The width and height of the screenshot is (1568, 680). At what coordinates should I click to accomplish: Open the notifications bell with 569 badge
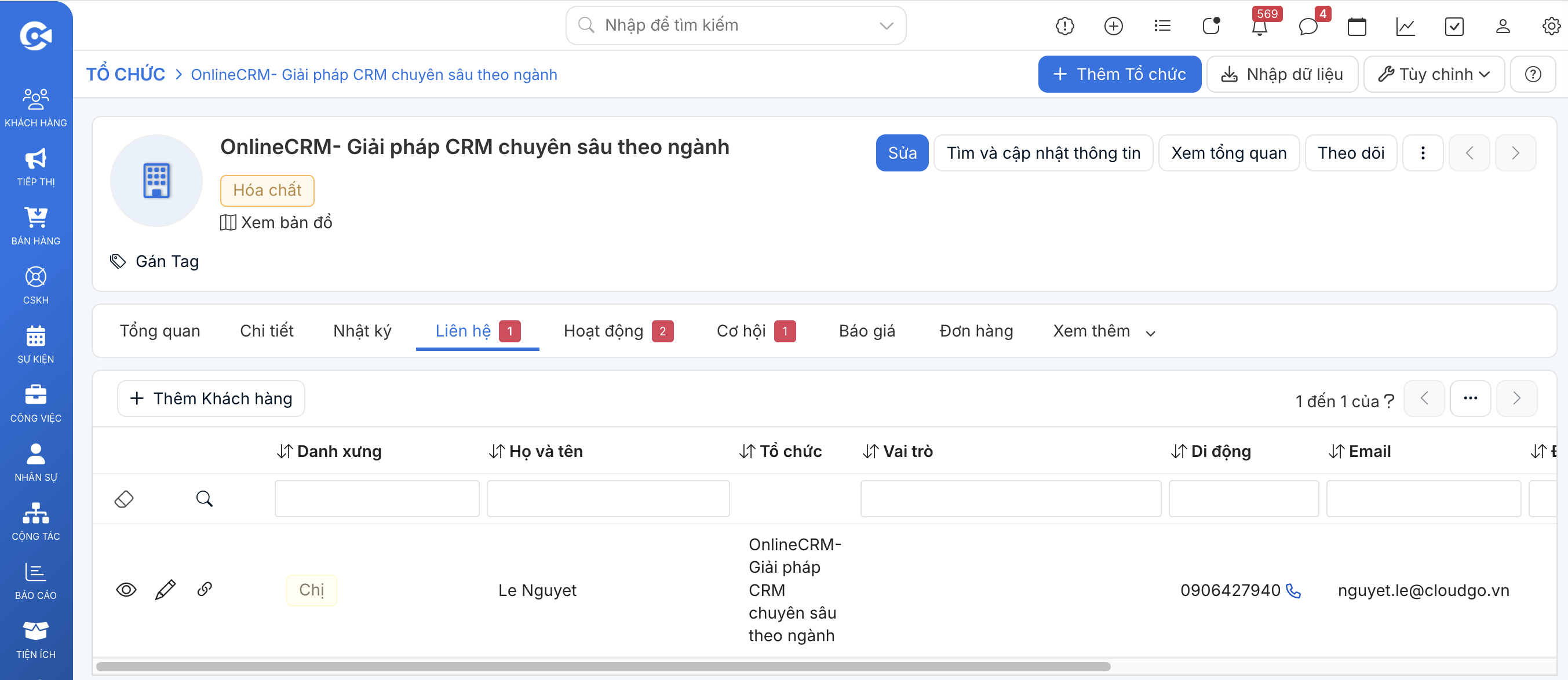point(1259,25)
